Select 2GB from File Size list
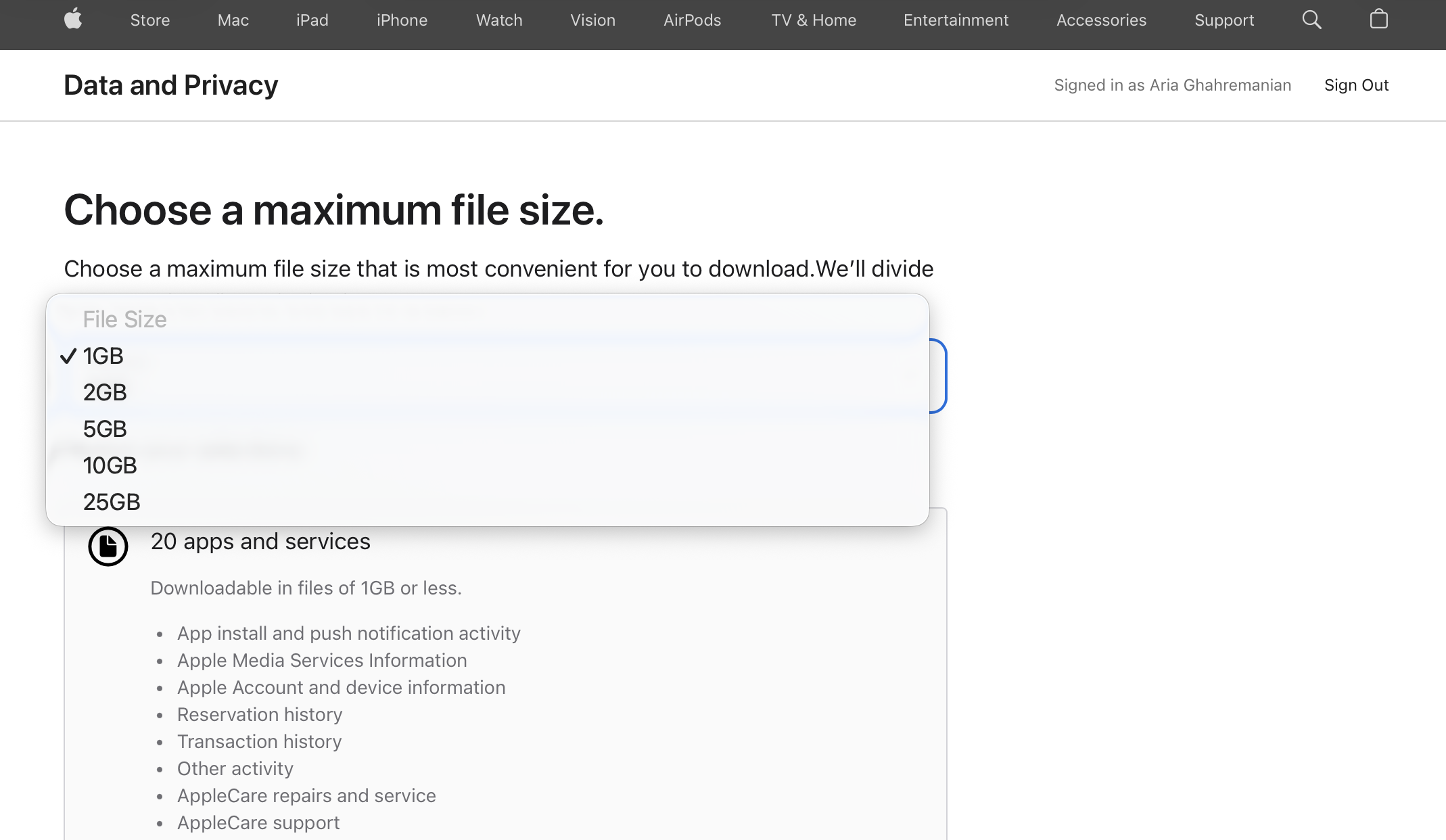1446x840 pixels. [x=105, y=393]
